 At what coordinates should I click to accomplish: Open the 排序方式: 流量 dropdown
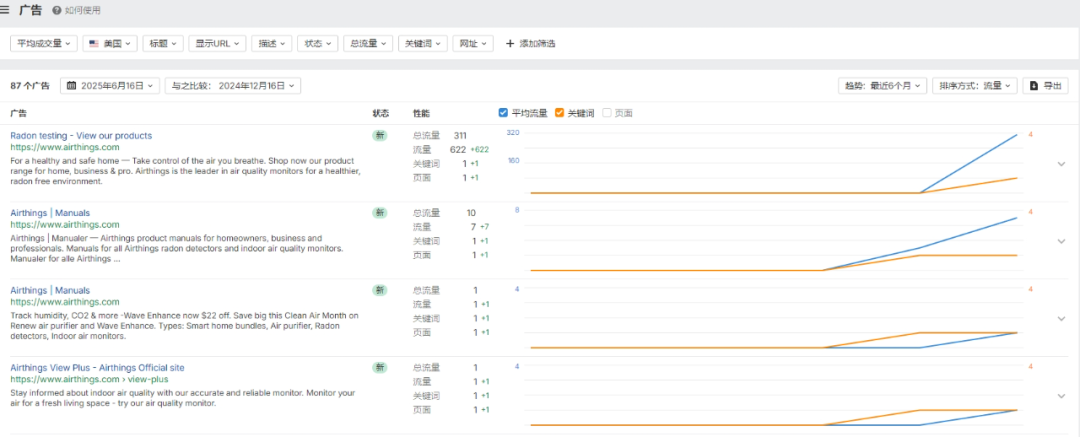pyautogui.click(x=974, y=86)
